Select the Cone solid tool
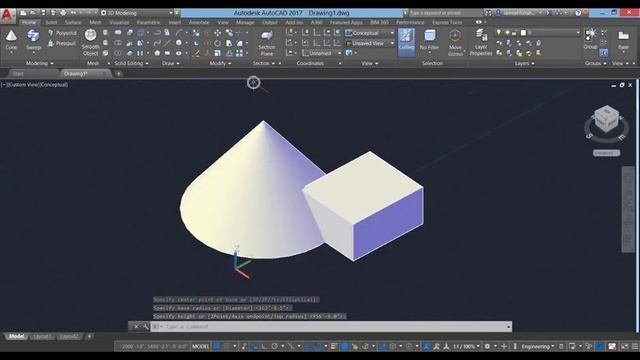Screen dimensions: 640x360 click(11, 40)
